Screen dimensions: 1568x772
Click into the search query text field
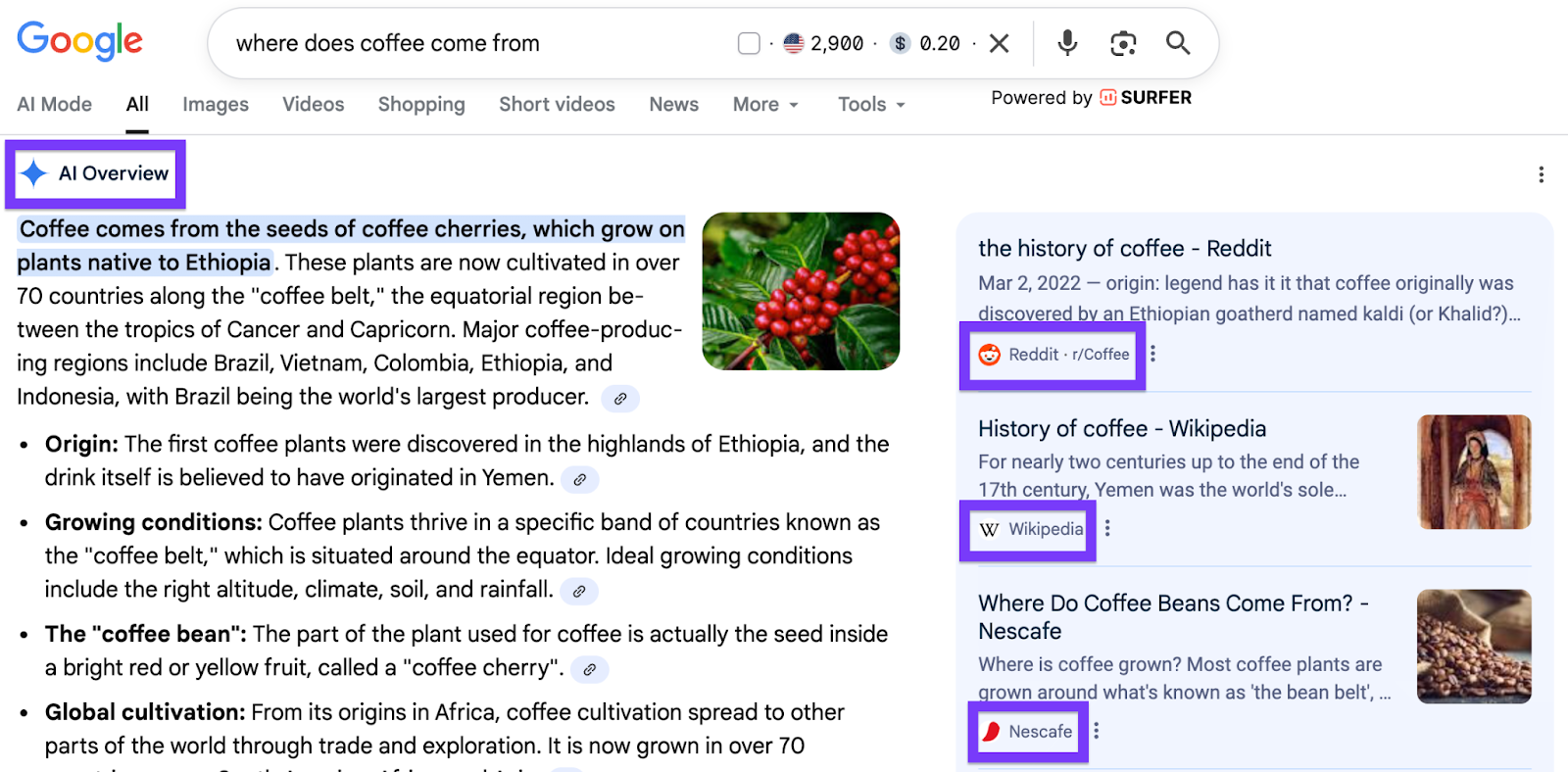coord(470,43)
